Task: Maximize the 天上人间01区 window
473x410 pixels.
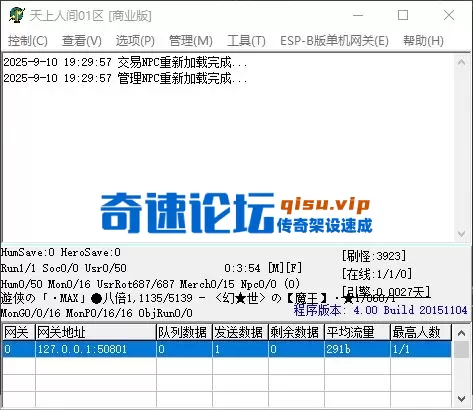Action: tap(403, 15)
